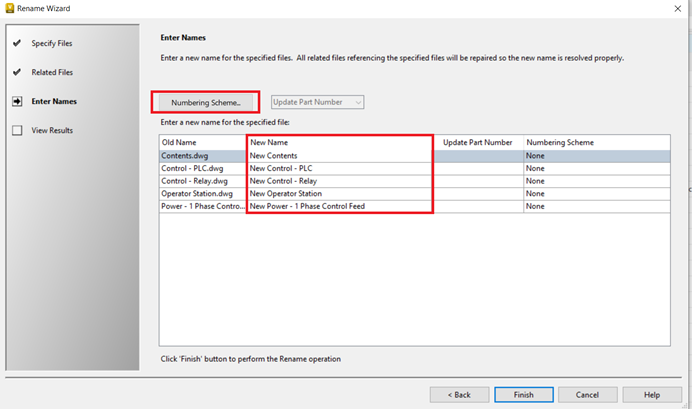The image size is (692, 409).
Task: Click the Enter Names arrow step icon
Action: pos(17,101)
